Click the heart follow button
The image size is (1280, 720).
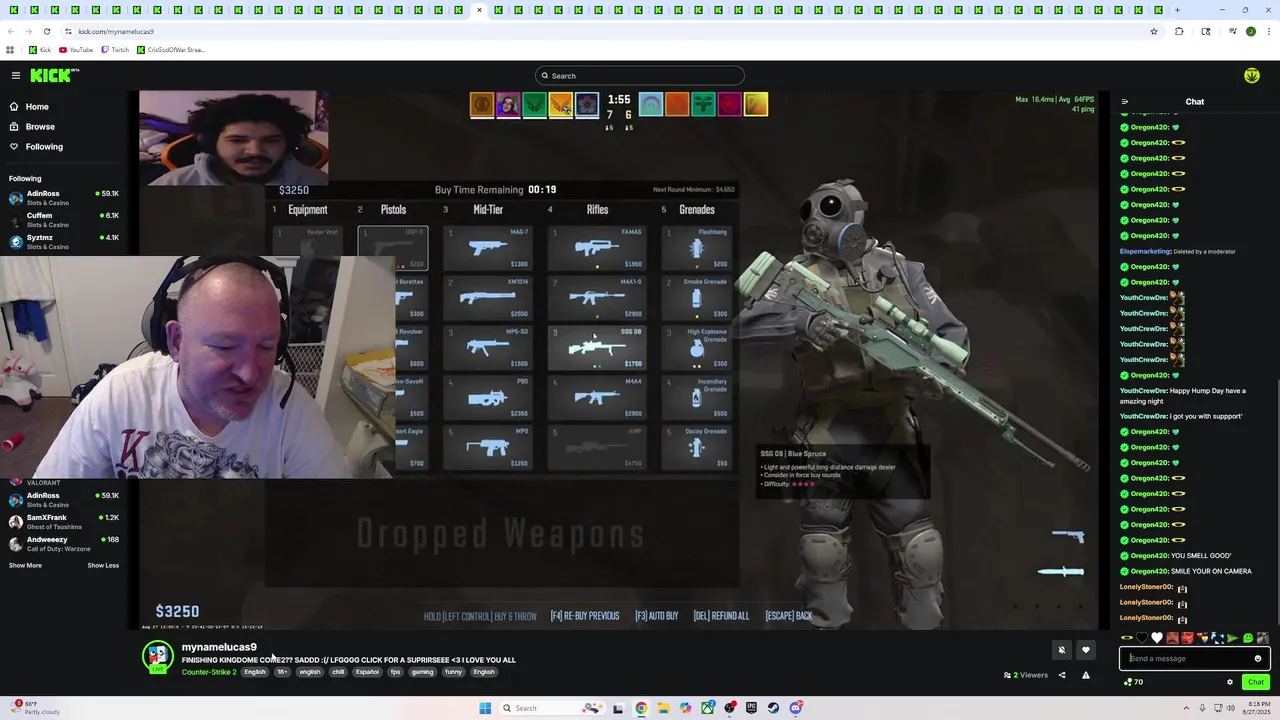[1086, 650]
